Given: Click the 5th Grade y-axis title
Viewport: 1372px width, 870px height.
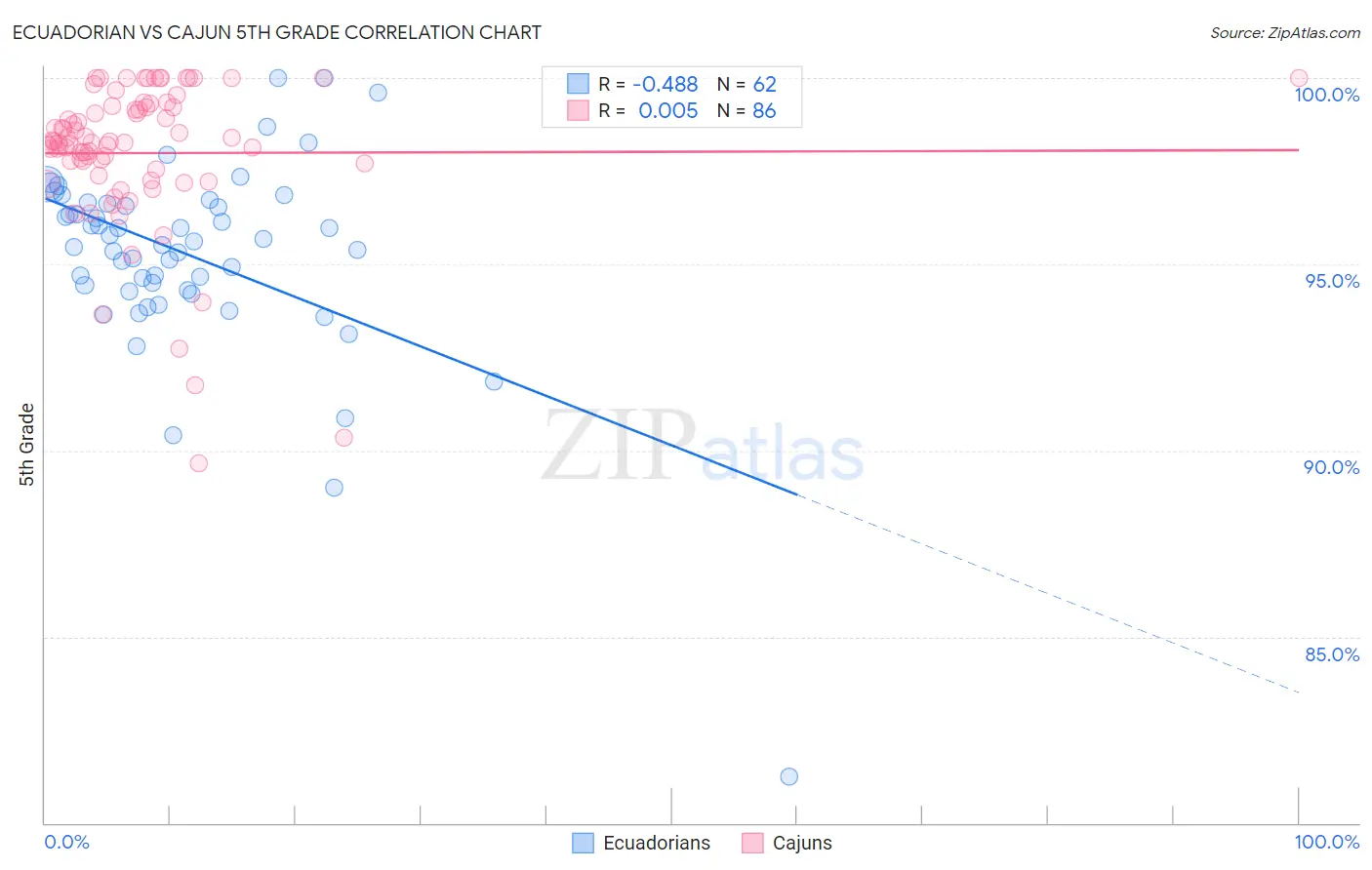Looking at the screenshot, I should 26,445.
